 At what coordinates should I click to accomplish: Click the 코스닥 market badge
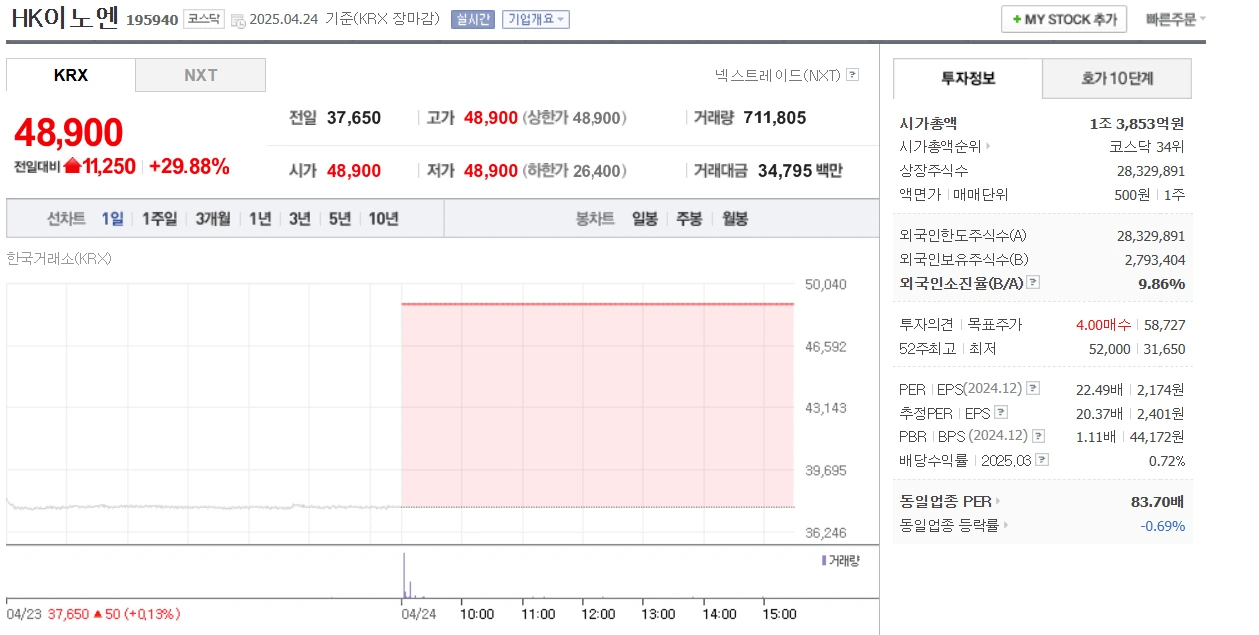tap(204, 19)
